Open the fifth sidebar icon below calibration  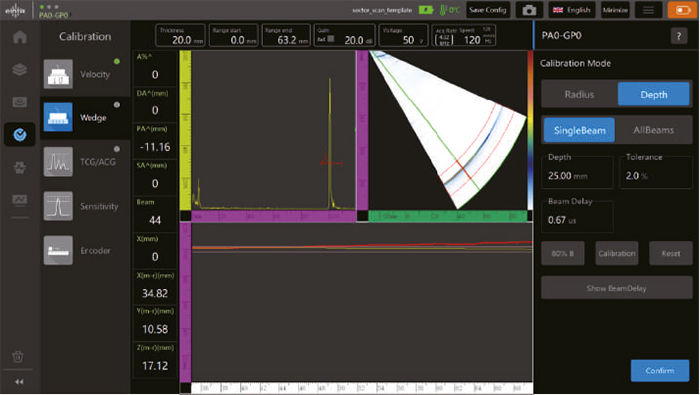pos(20,167)
